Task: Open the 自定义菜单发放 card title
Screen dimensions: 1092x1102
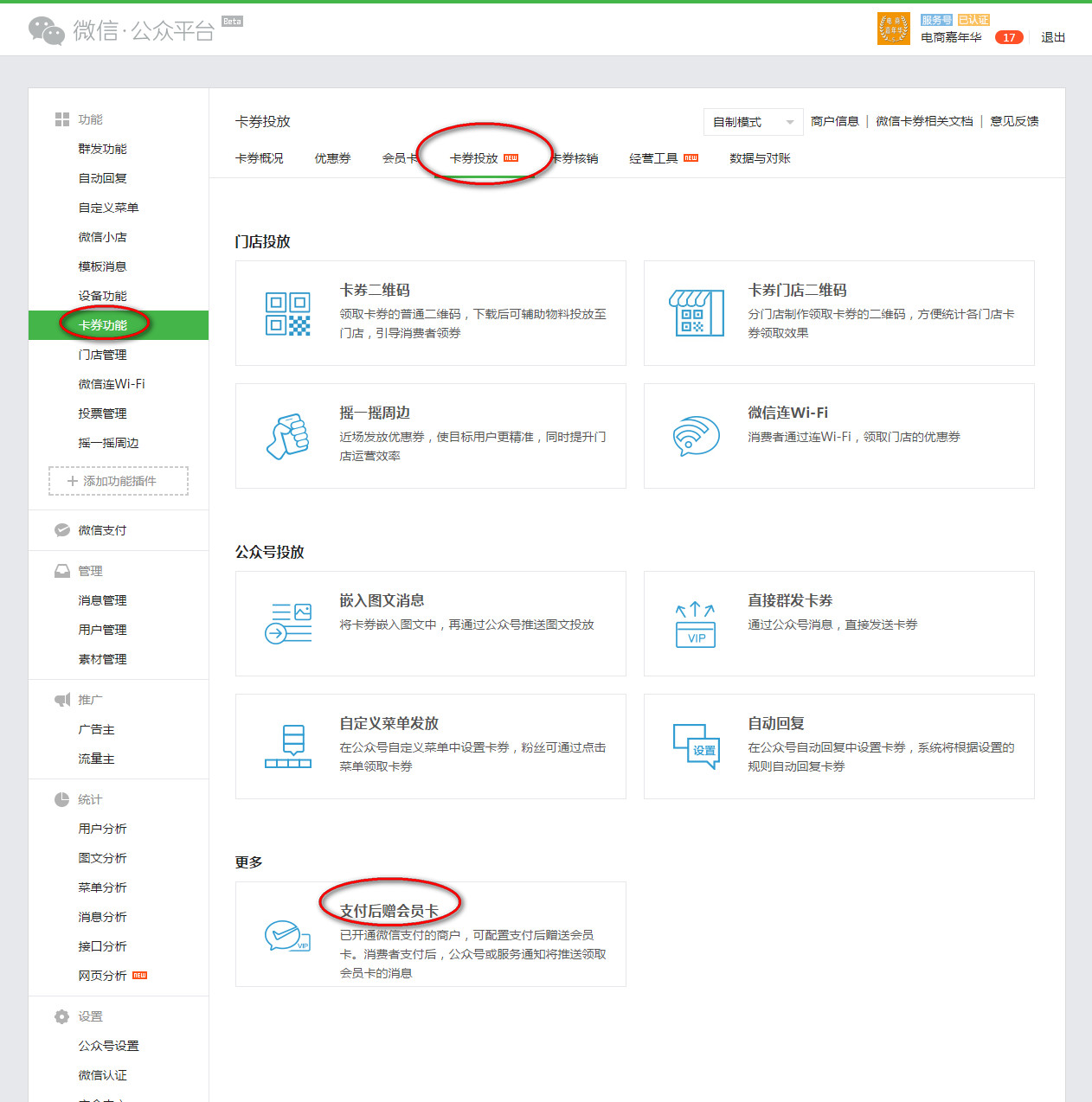Action: [389, 724]
